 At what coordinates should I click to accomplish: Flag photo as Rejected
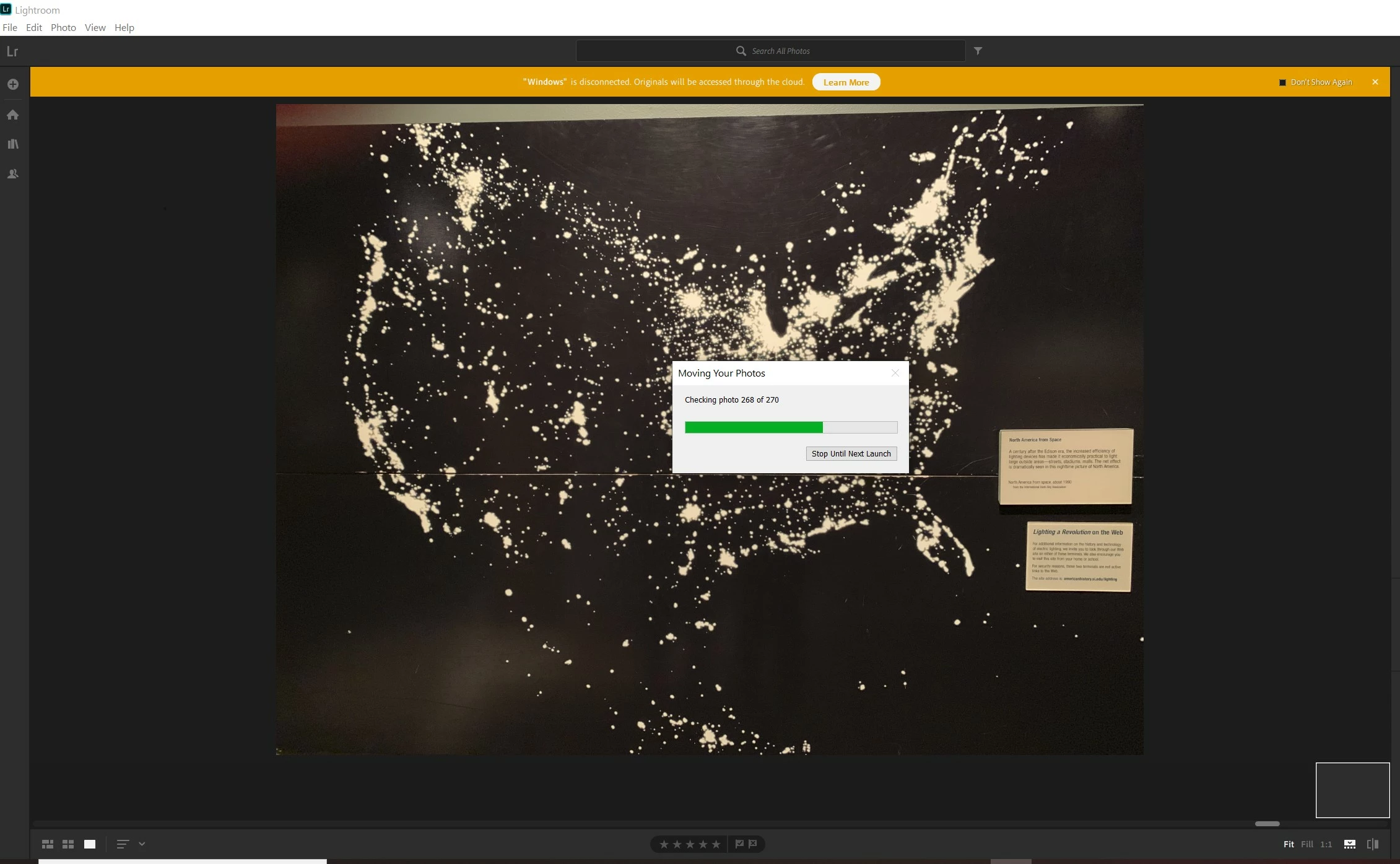753,844
